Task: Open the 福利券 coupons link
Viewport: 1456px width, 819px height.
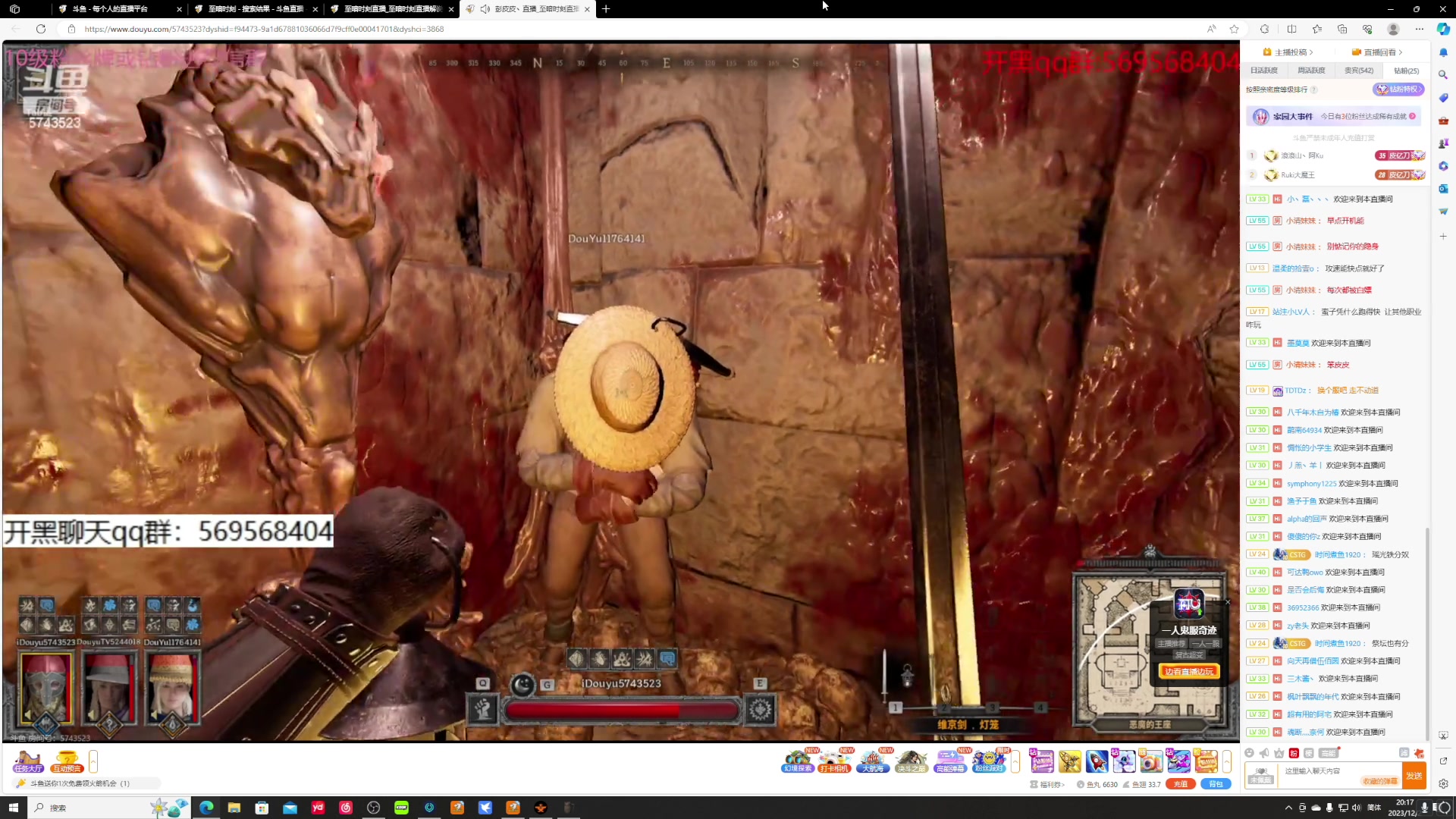Action: 1047,785
